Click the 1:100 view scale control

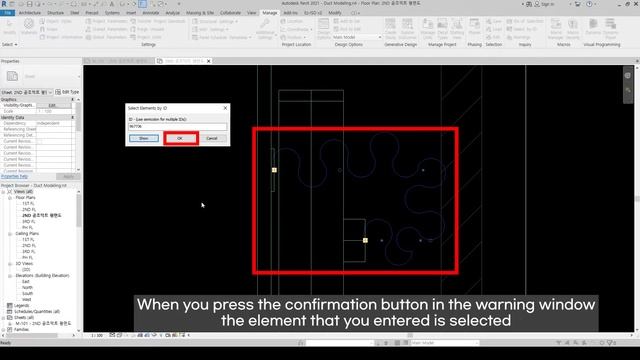click(x=97, y=335)
